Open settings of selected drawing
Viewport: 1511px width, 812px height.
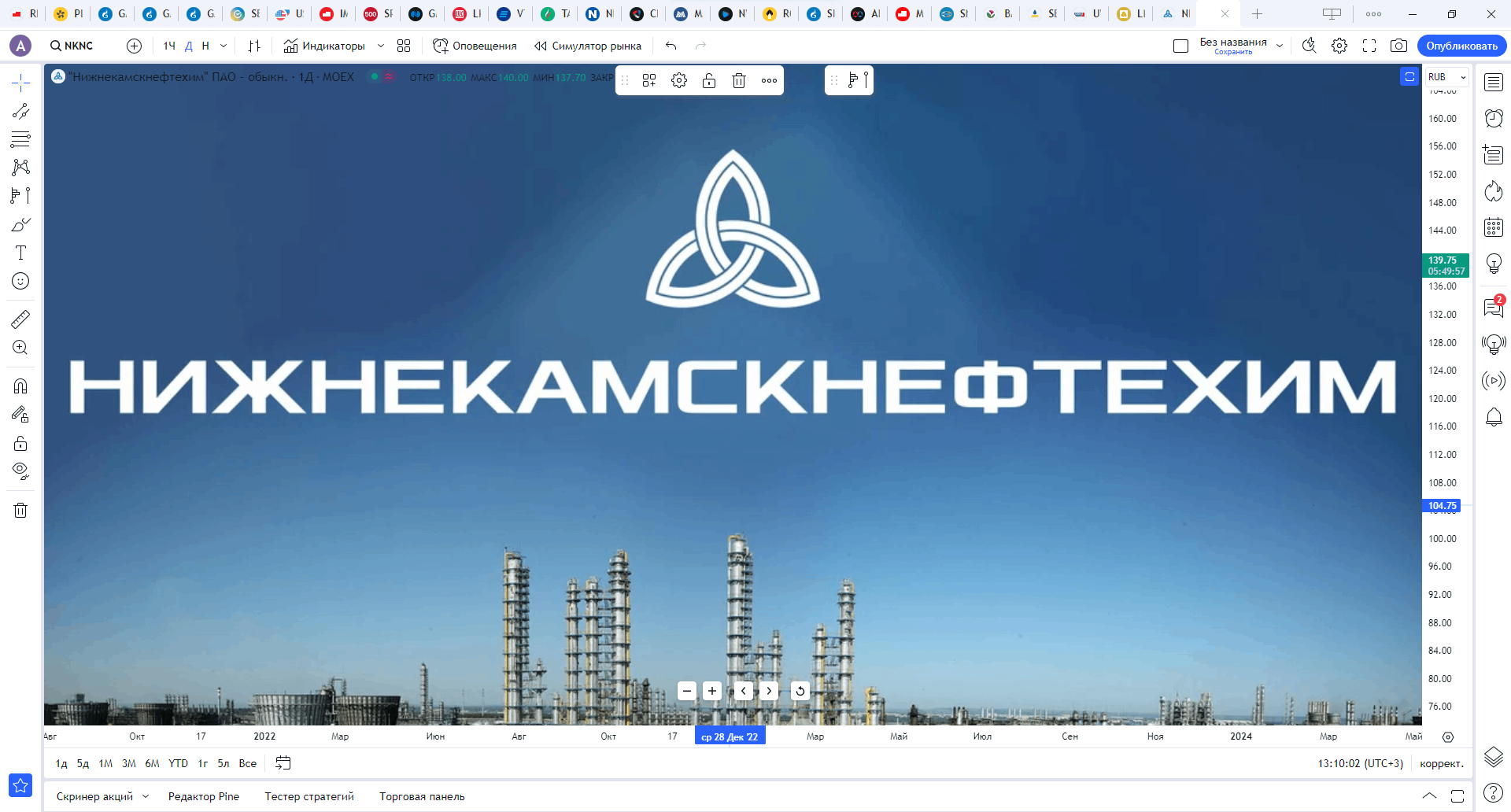tap(679, 80)
